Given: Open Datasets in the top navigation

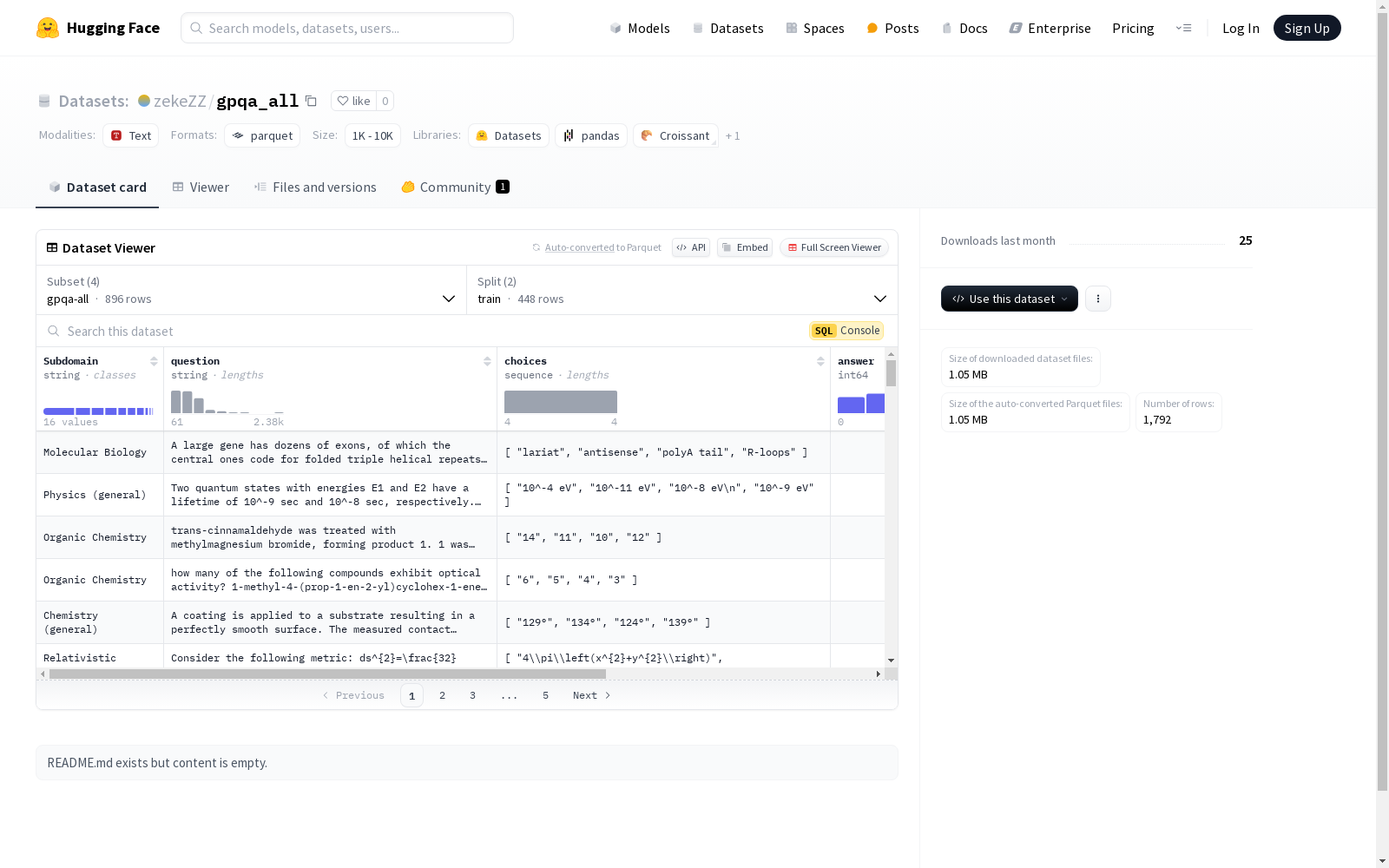Looking at the screenshot, I should point(727,28).
